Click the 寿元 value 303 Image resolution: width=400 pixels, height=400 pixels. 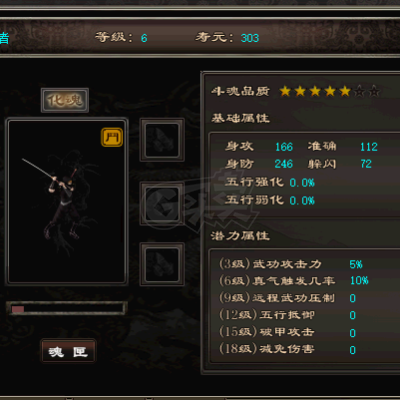250,38
